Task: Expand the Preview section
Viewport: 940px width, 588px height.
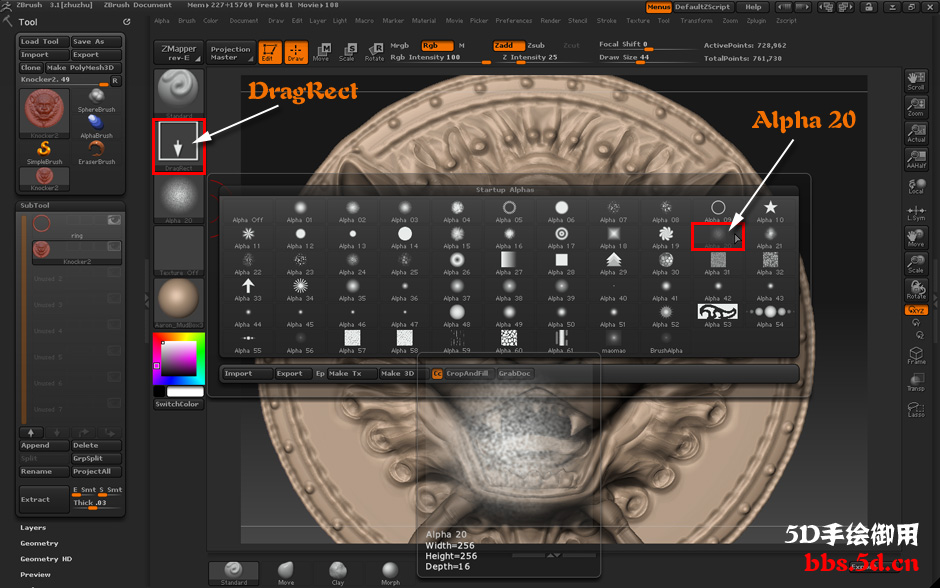Action: [35, 575]
